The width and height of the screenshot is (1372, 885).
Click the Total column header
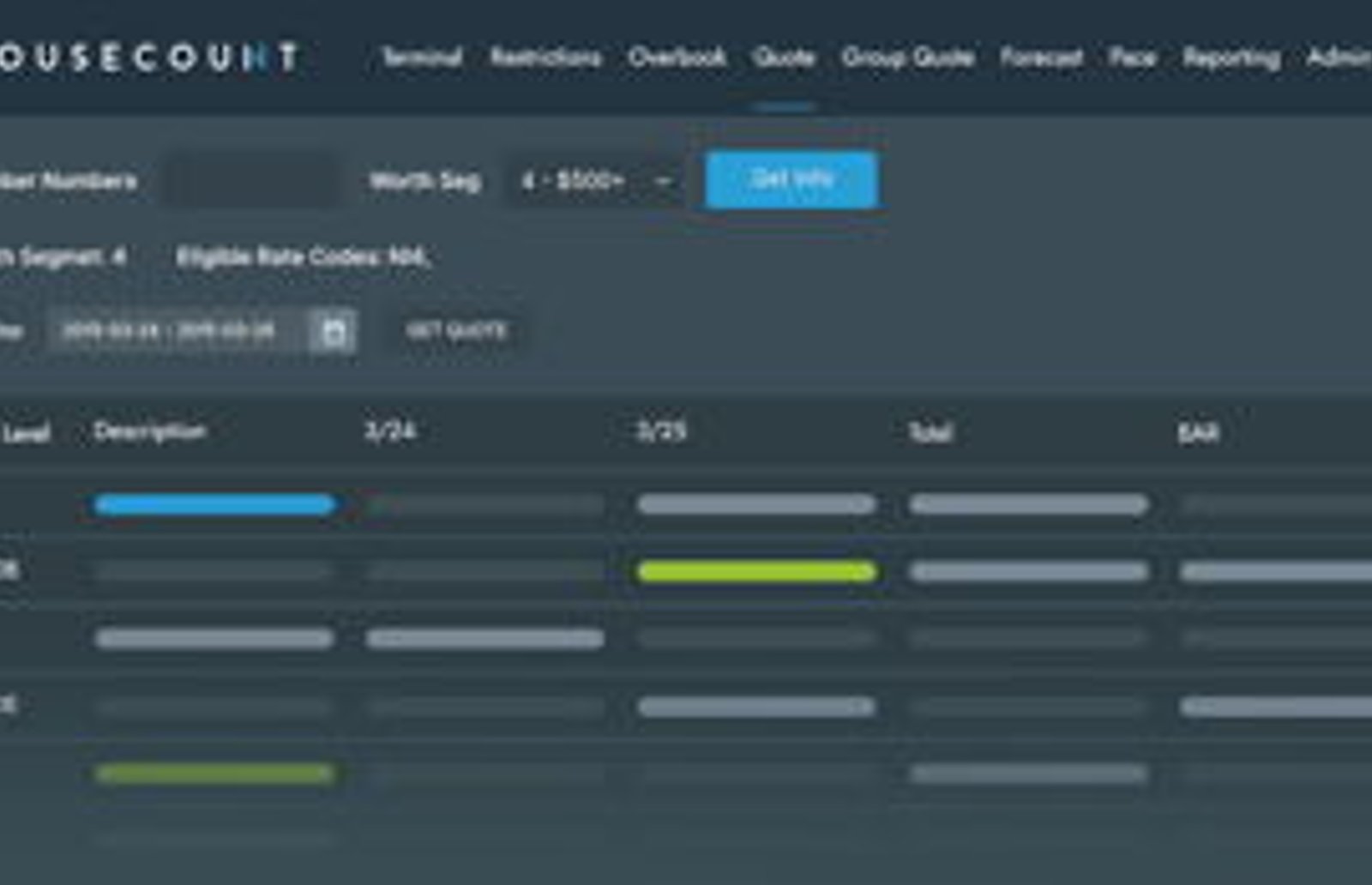point(930,432)
